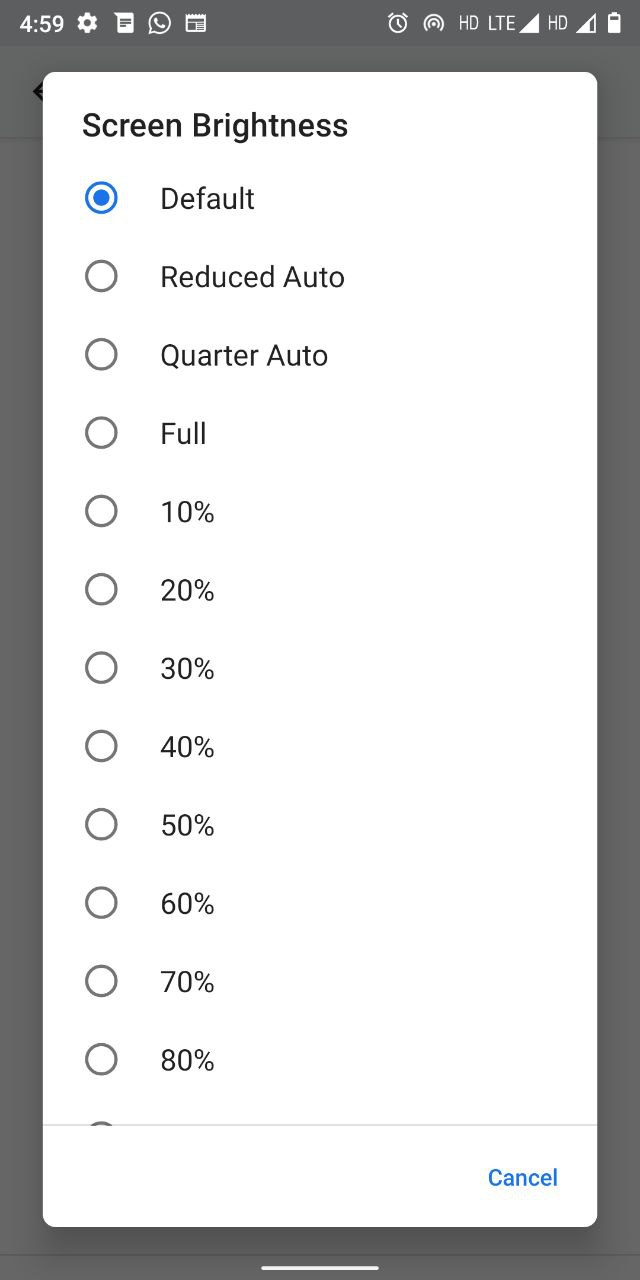
Task: Select the 50% brightness option
Action: [x=101, y=824]
